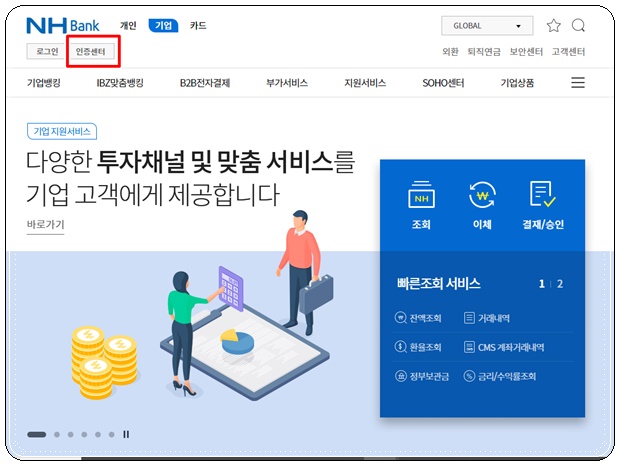Open 정부보관금 link
The image size is (620, 466).
pyautogui.click(x=422, y=376)
